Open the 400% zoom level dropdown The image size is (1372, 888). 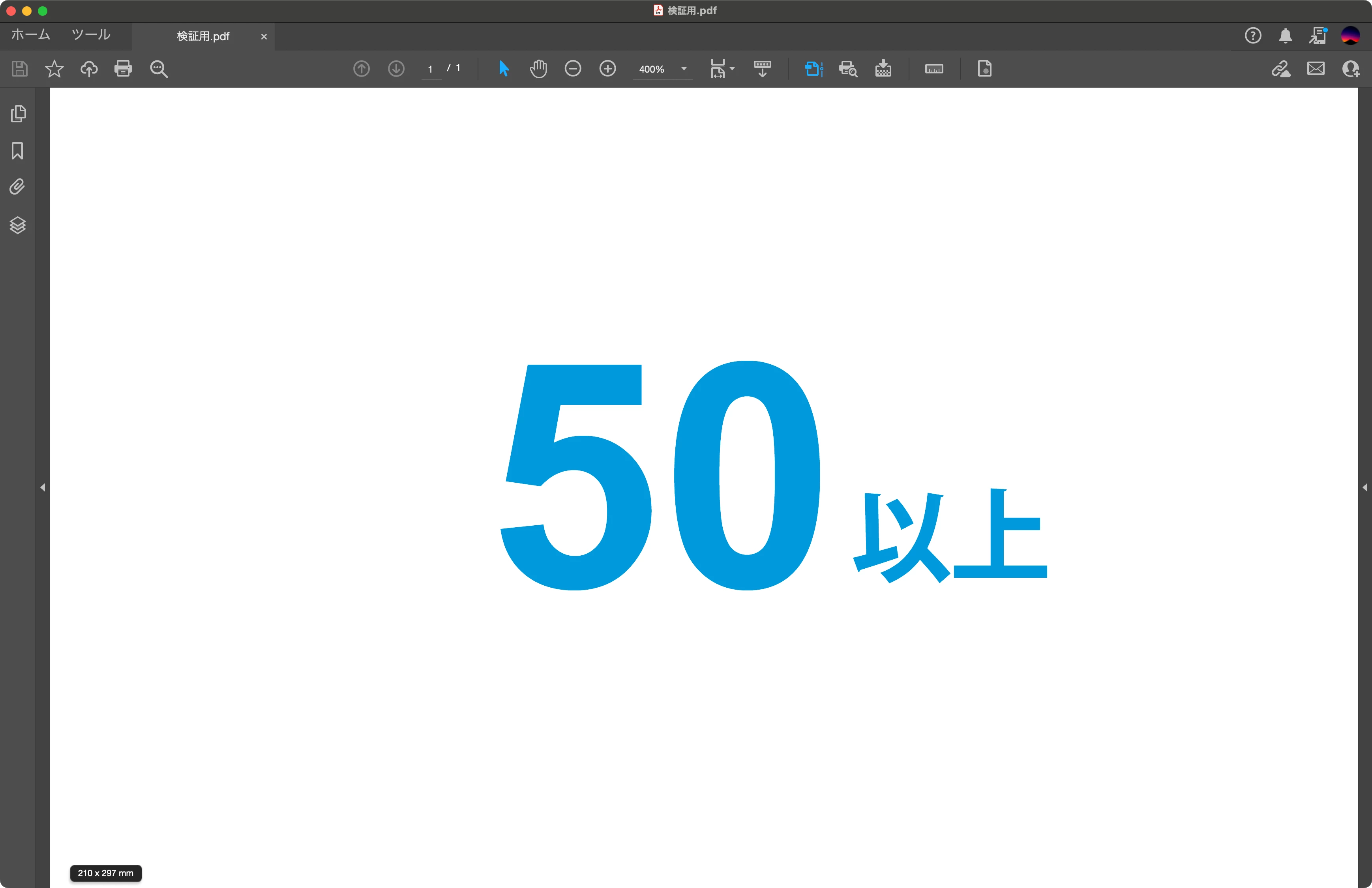684,69
